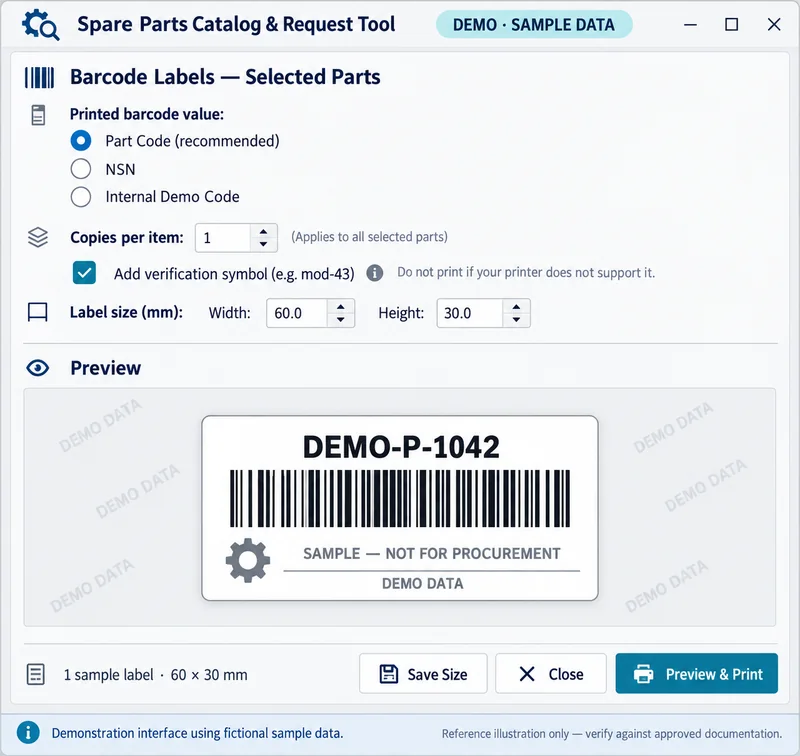Increase label Width with up arrow
This screenshot has width=800, height=756.
tap(340, 307)
